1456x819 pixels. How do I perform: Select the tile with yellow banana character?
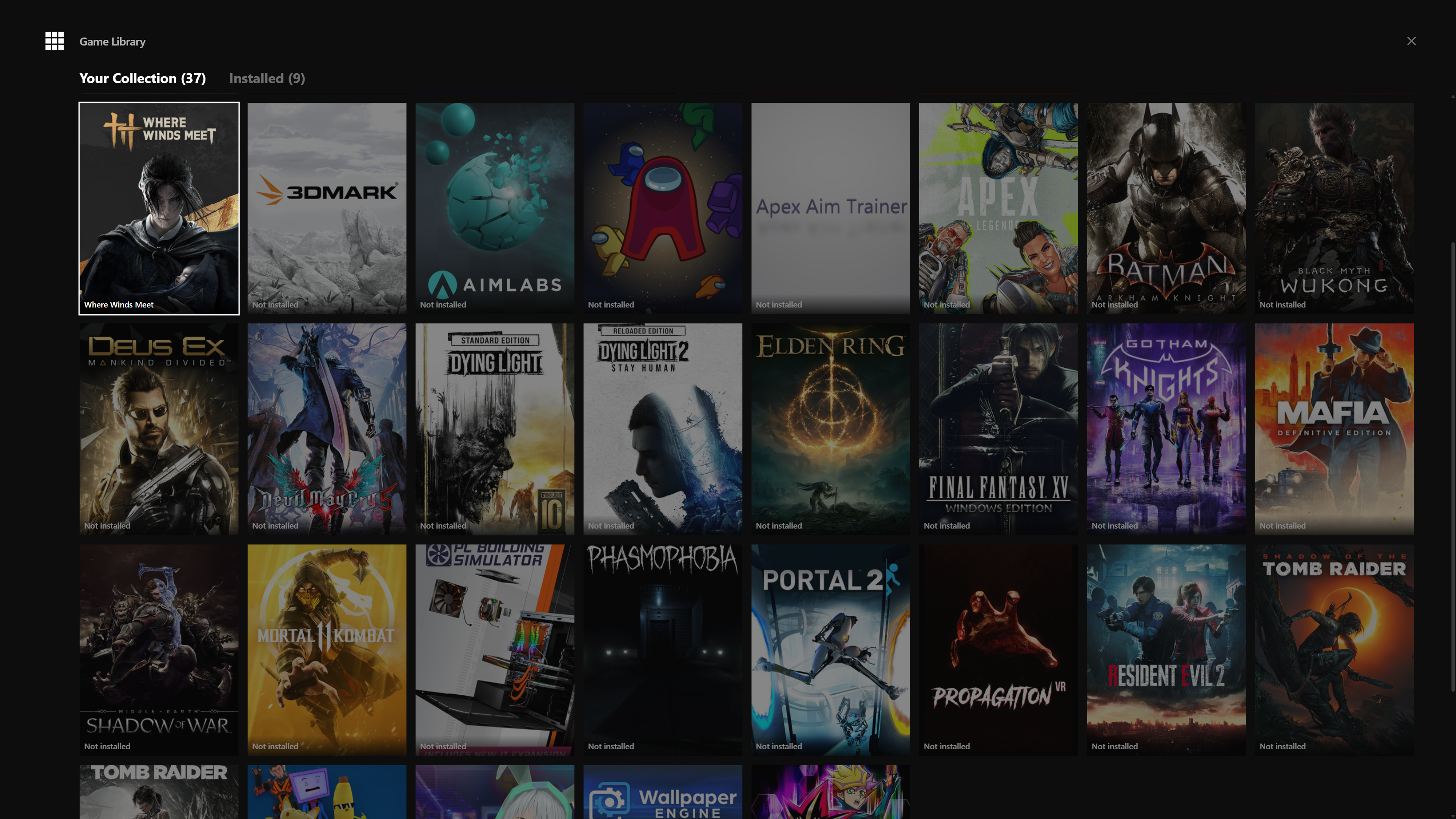coord(327,792)
